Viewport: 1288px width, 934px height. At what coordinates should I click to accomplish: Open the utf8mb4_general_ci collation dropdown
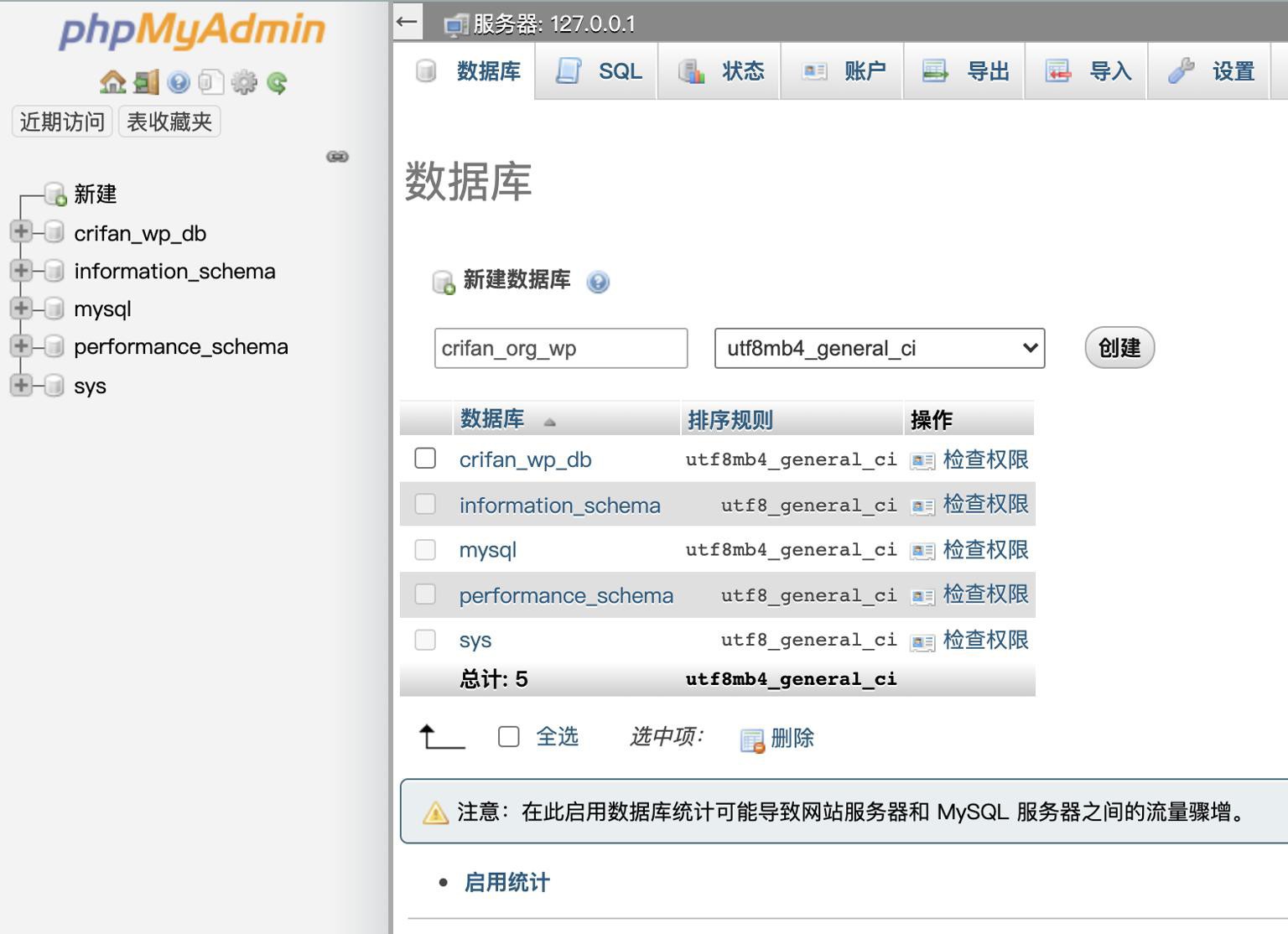tap(880, 348)
